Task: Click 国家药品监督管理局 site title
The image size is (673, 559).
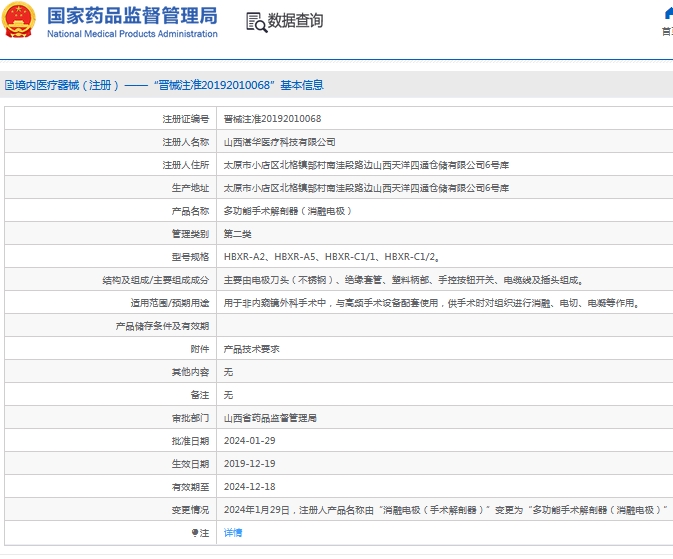Action: 132,16
